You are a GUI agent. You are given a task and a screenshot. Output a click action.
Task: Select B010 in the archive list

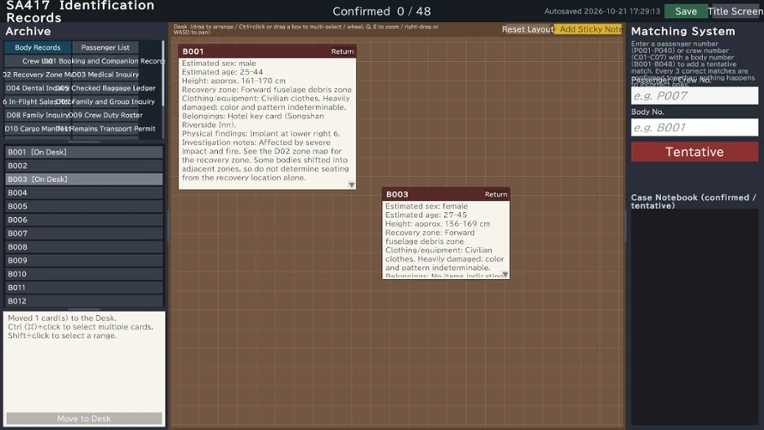pos(84,274)
